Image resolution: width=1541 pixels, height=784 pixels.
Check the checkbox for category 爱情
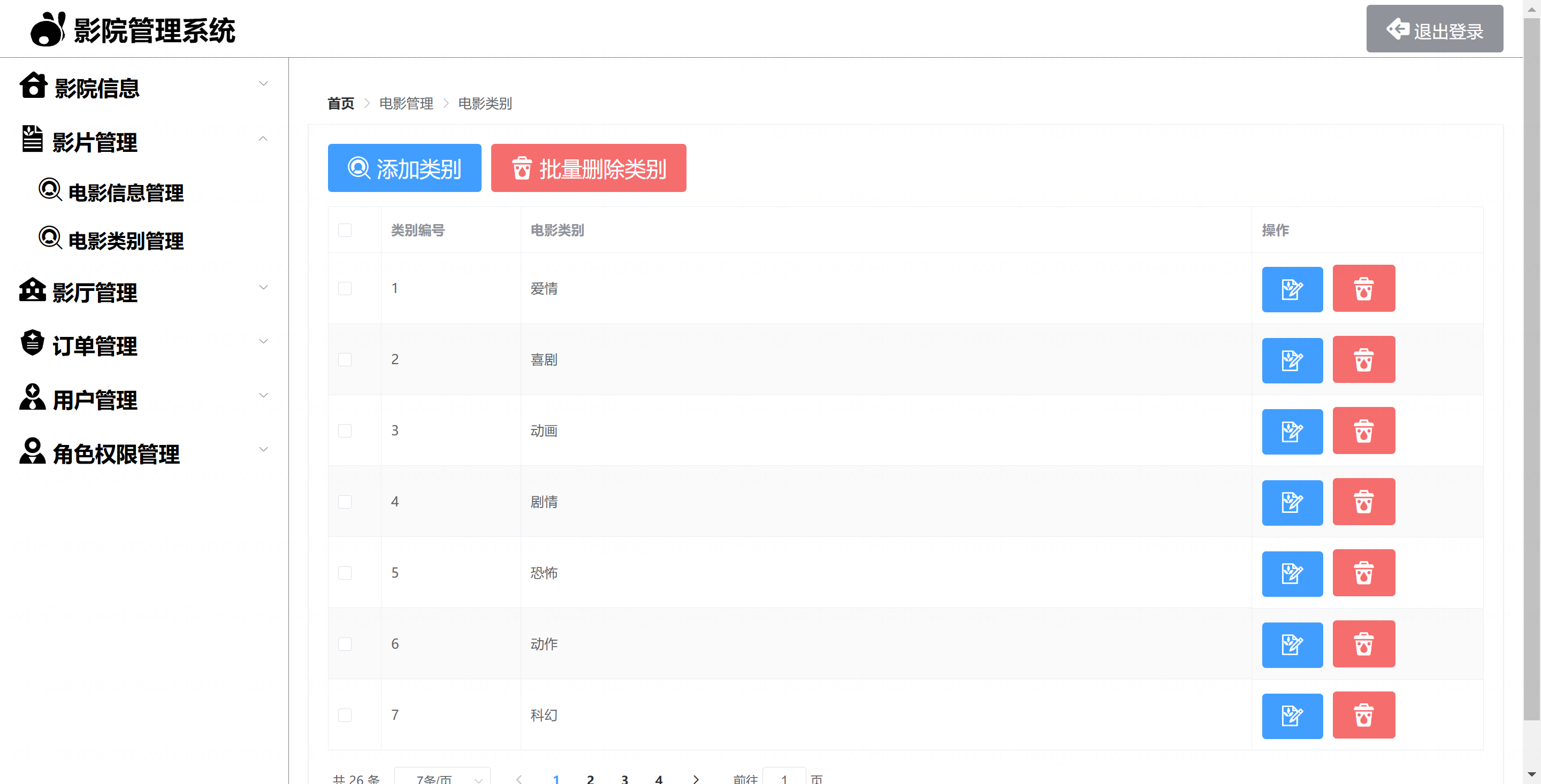tap(345, 289)
